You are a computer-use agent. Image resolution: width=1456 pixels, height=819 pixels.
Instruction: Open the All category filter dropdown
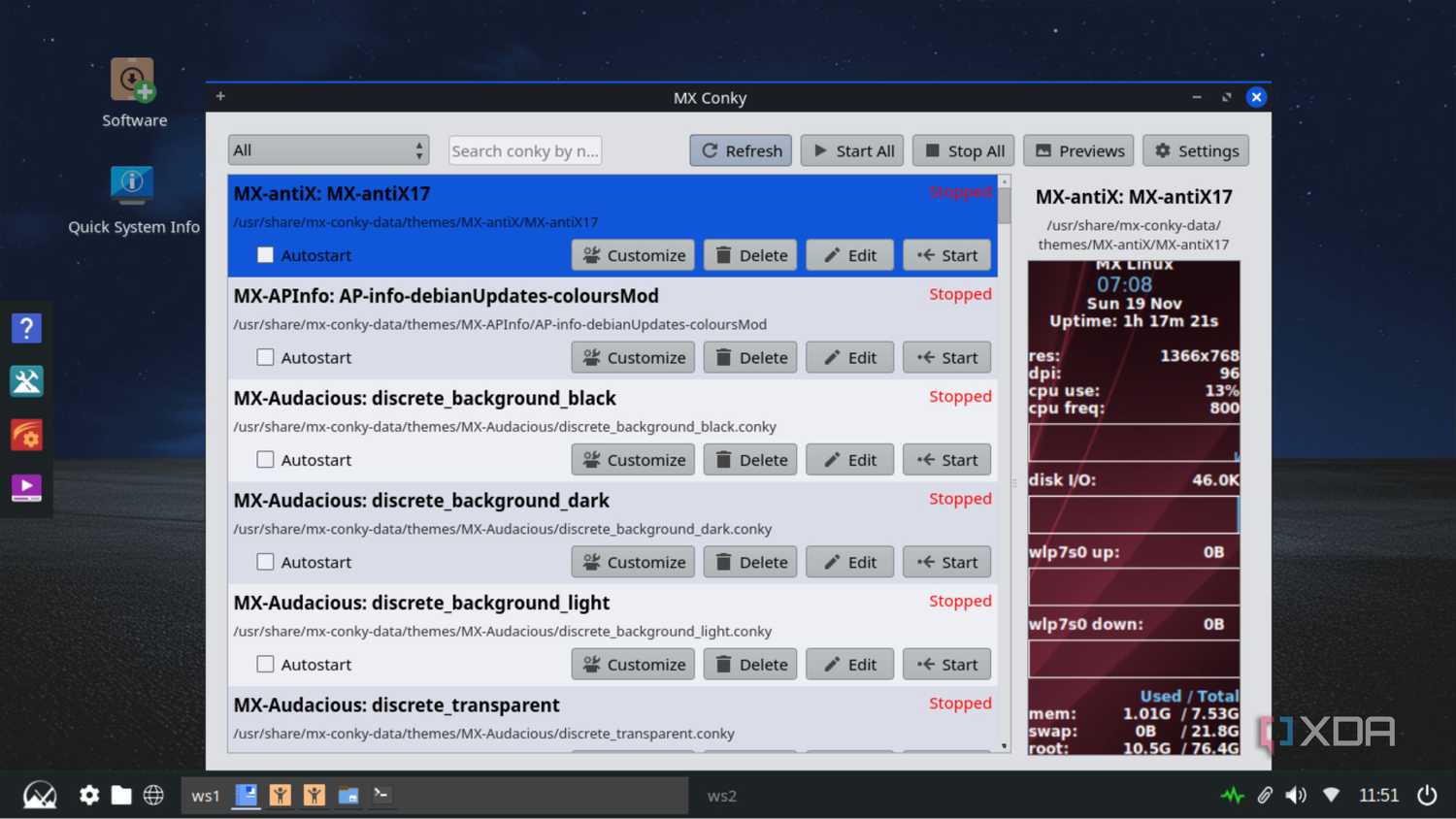tap(328, 150)
